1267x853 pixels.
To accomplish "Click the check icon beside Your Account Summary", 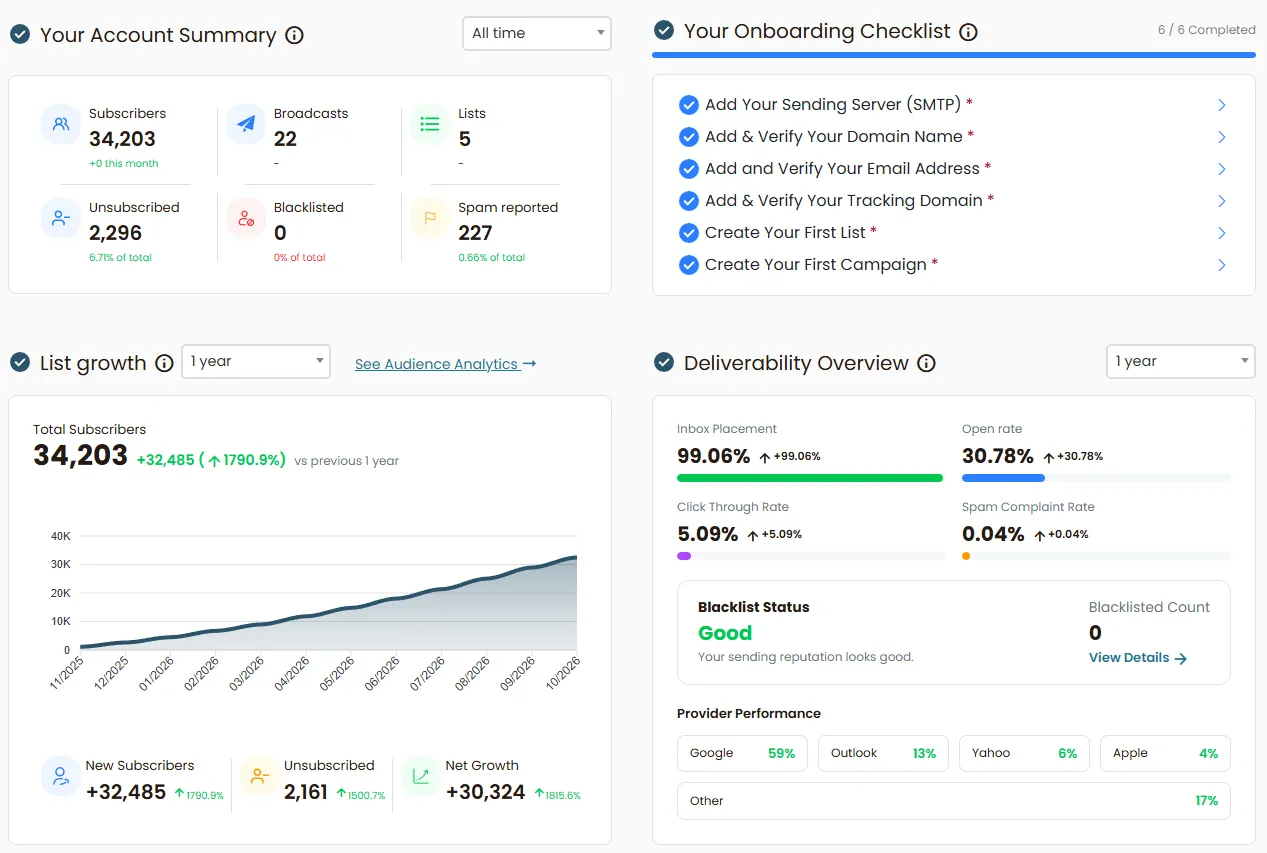I will tap(19, 35).
